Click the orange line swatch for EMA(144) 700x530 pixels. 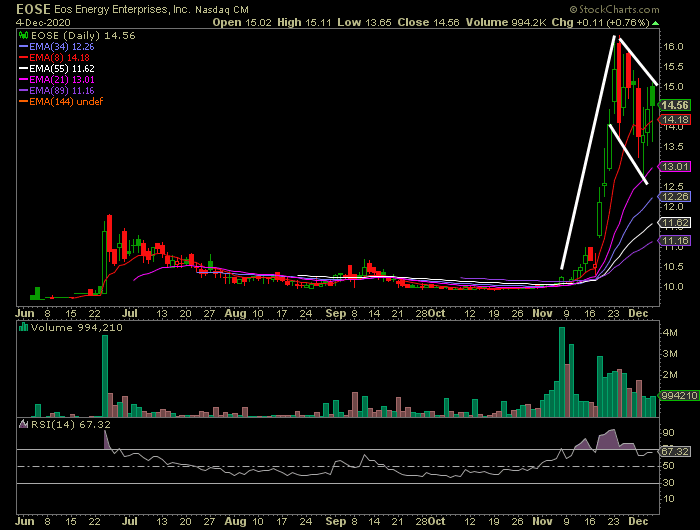24,102
